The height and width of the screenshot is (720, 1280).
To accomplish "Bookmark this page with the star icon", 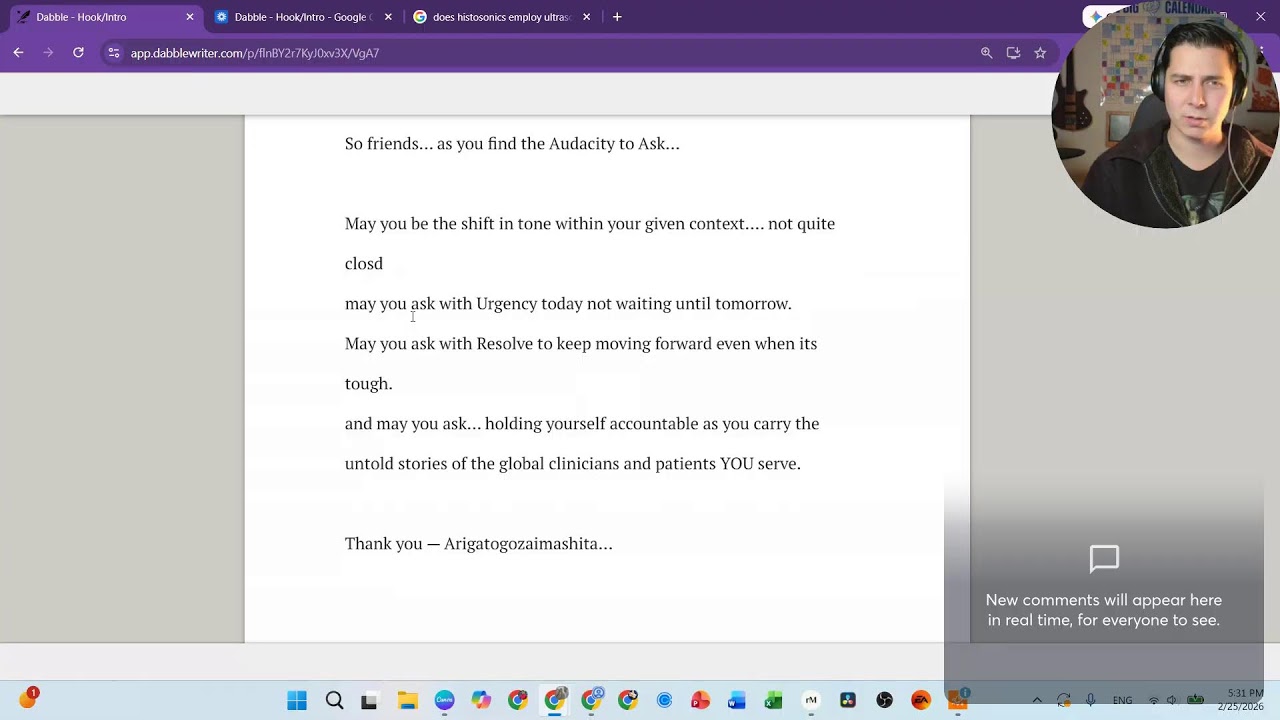I will point(1040,53).
